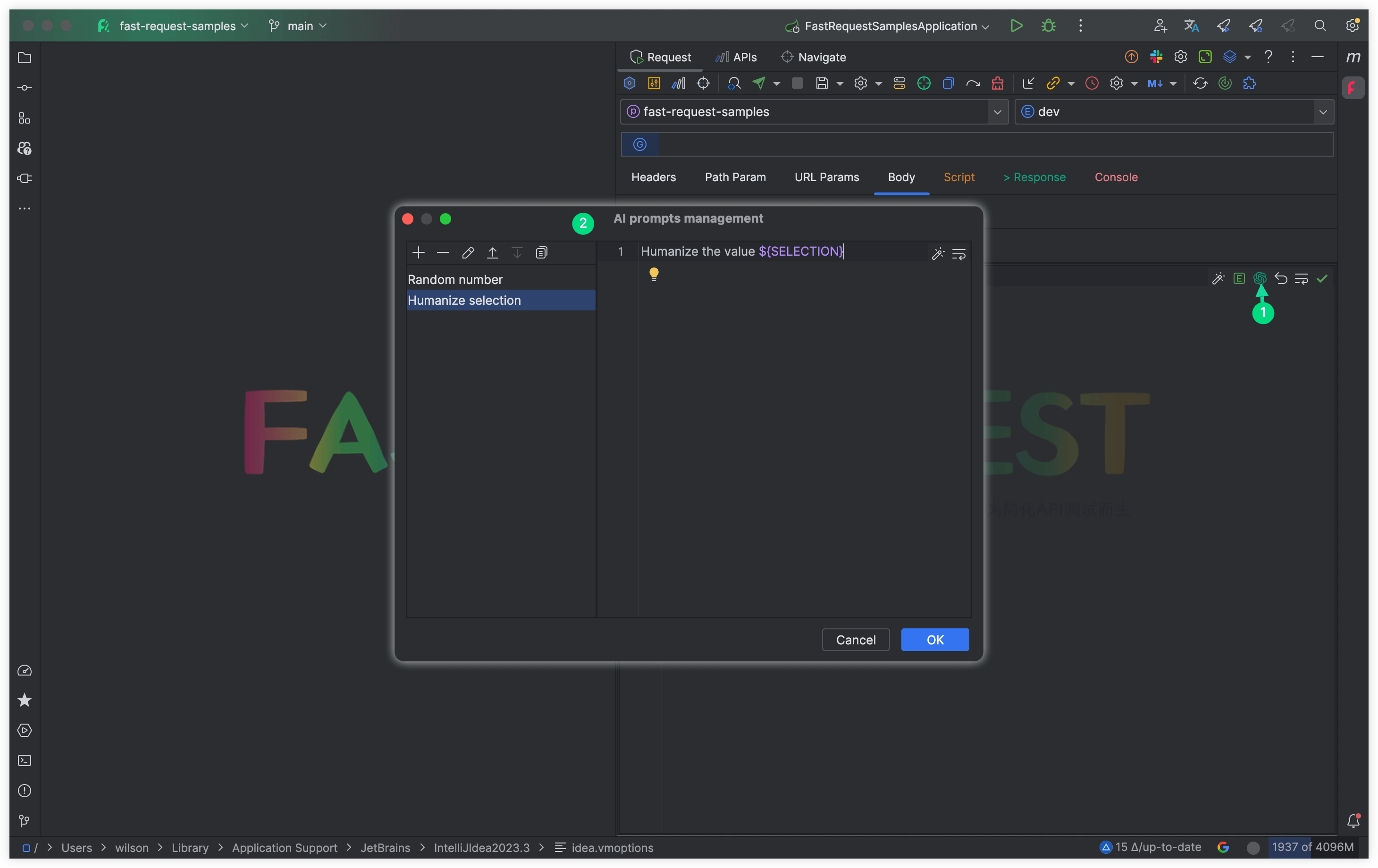Click the green send request arrow icon

759,83
